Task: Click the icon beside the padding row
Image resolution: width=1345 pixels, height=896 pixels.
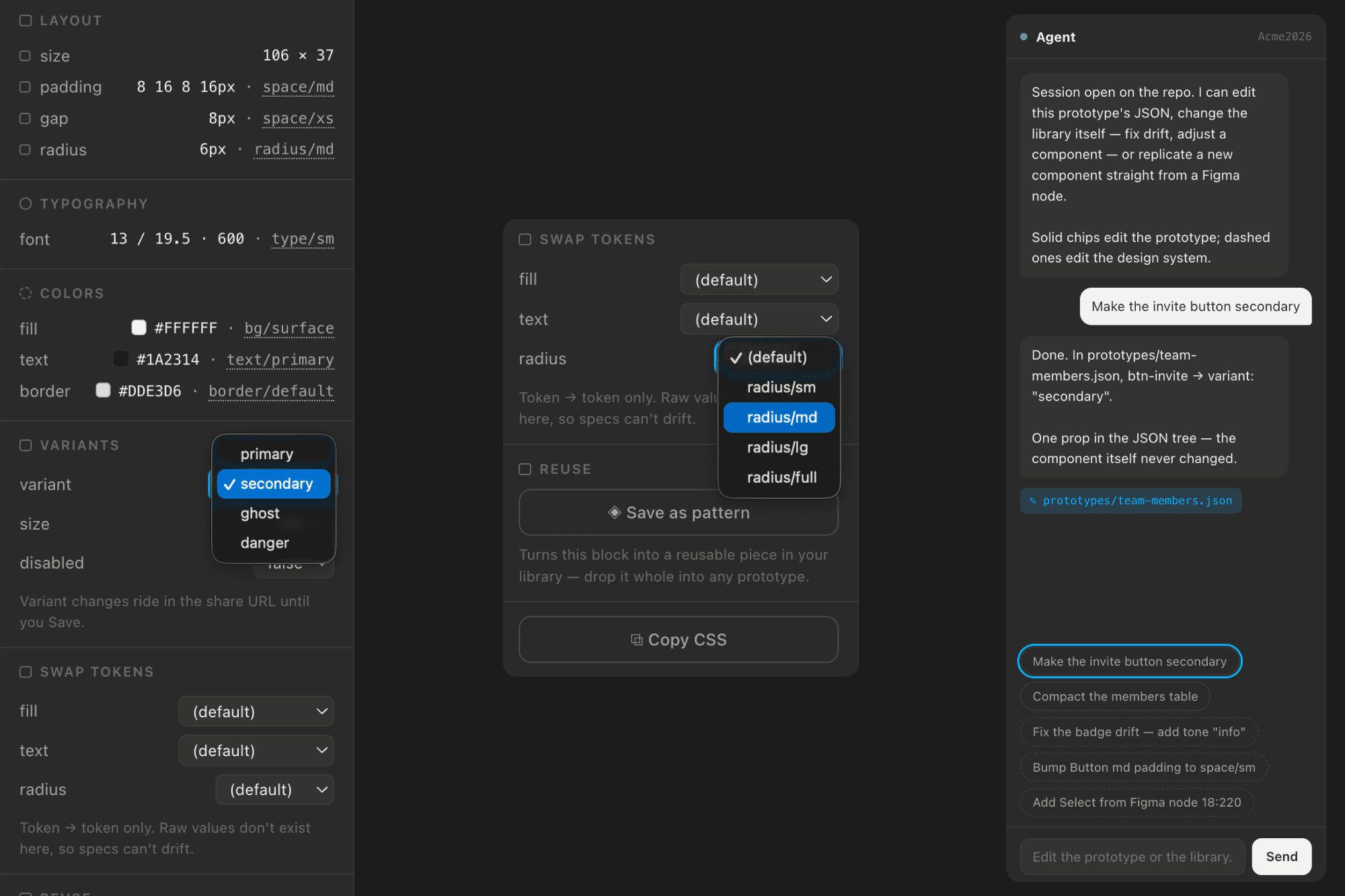Action: pos(26,87)
